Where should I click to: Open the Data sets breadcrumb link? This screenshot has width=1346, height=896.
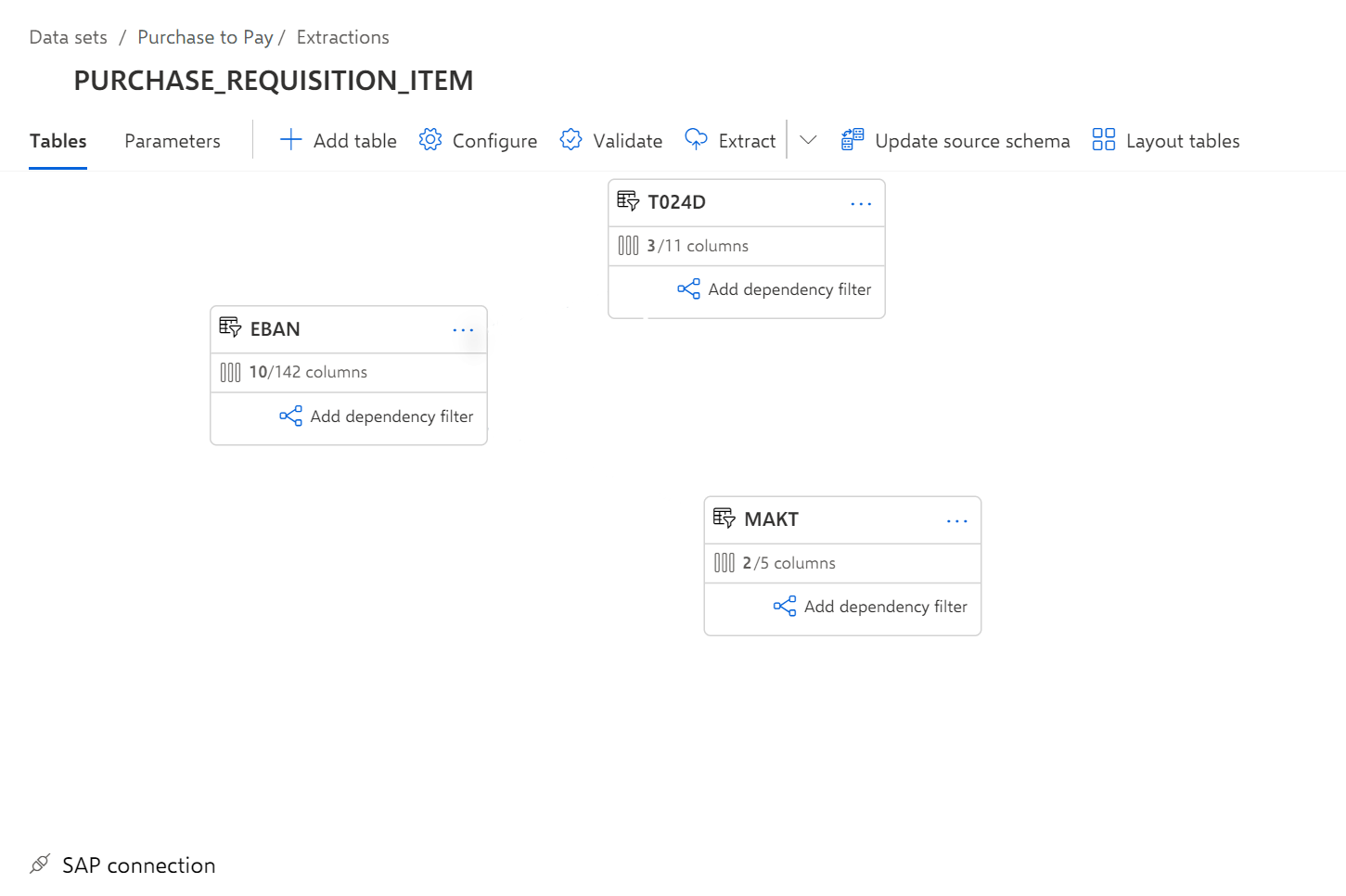coord(68,37)
